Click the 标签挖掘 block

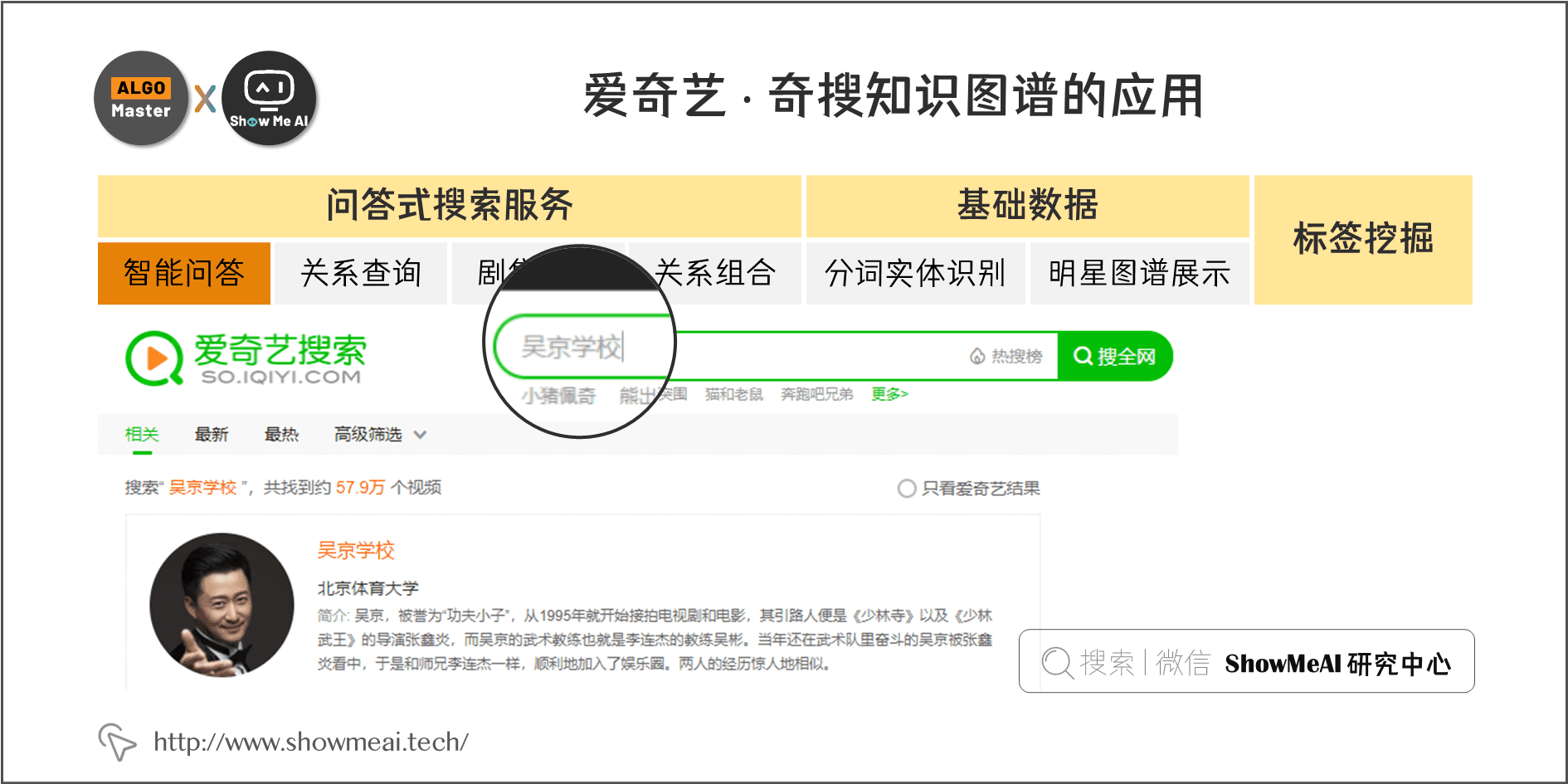tap(1363, 240)
